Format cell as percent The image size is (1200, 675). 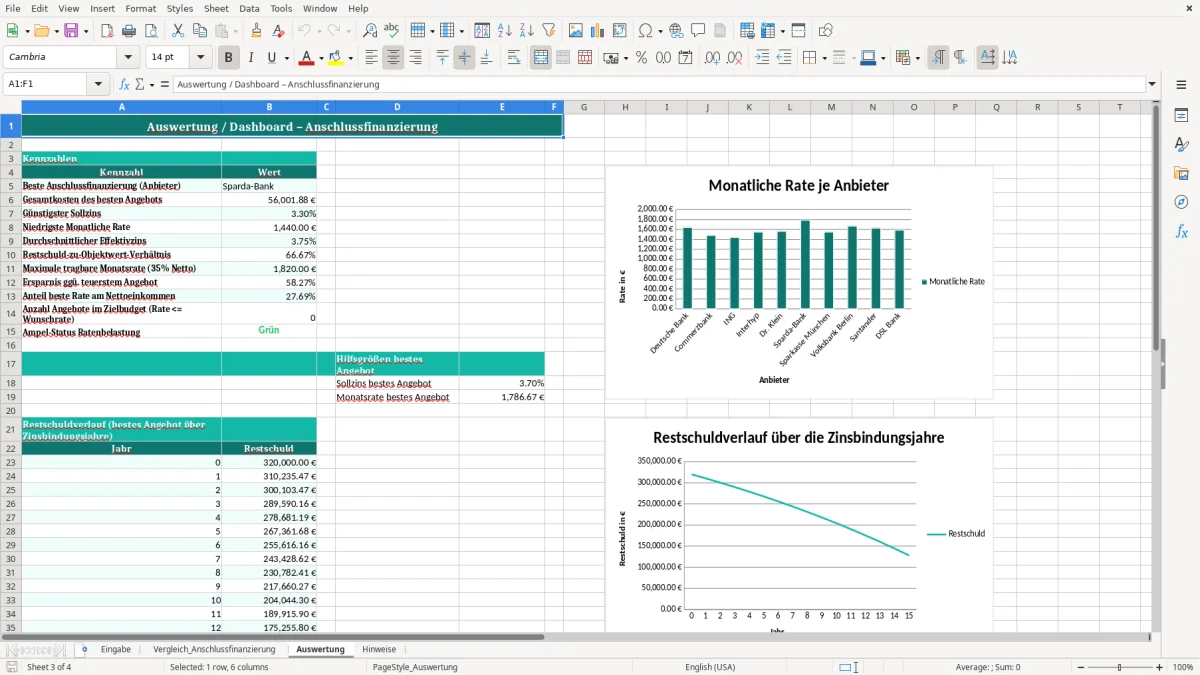(642, 58)
